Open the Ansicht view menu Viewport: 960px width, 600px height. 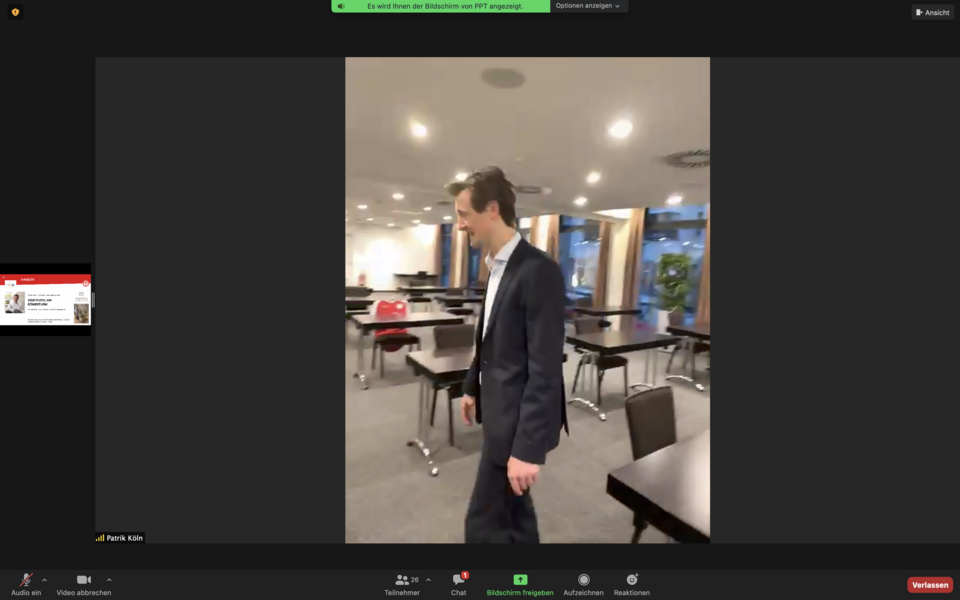tap(932, 12)
